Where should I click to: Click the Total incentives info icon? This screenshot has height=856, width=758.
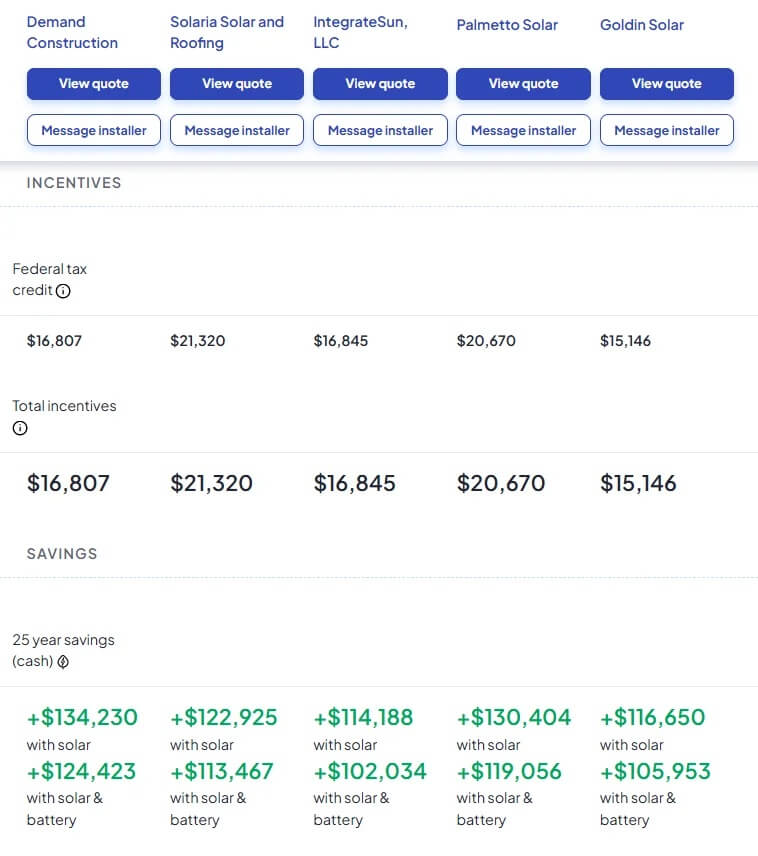coord(20,428)
